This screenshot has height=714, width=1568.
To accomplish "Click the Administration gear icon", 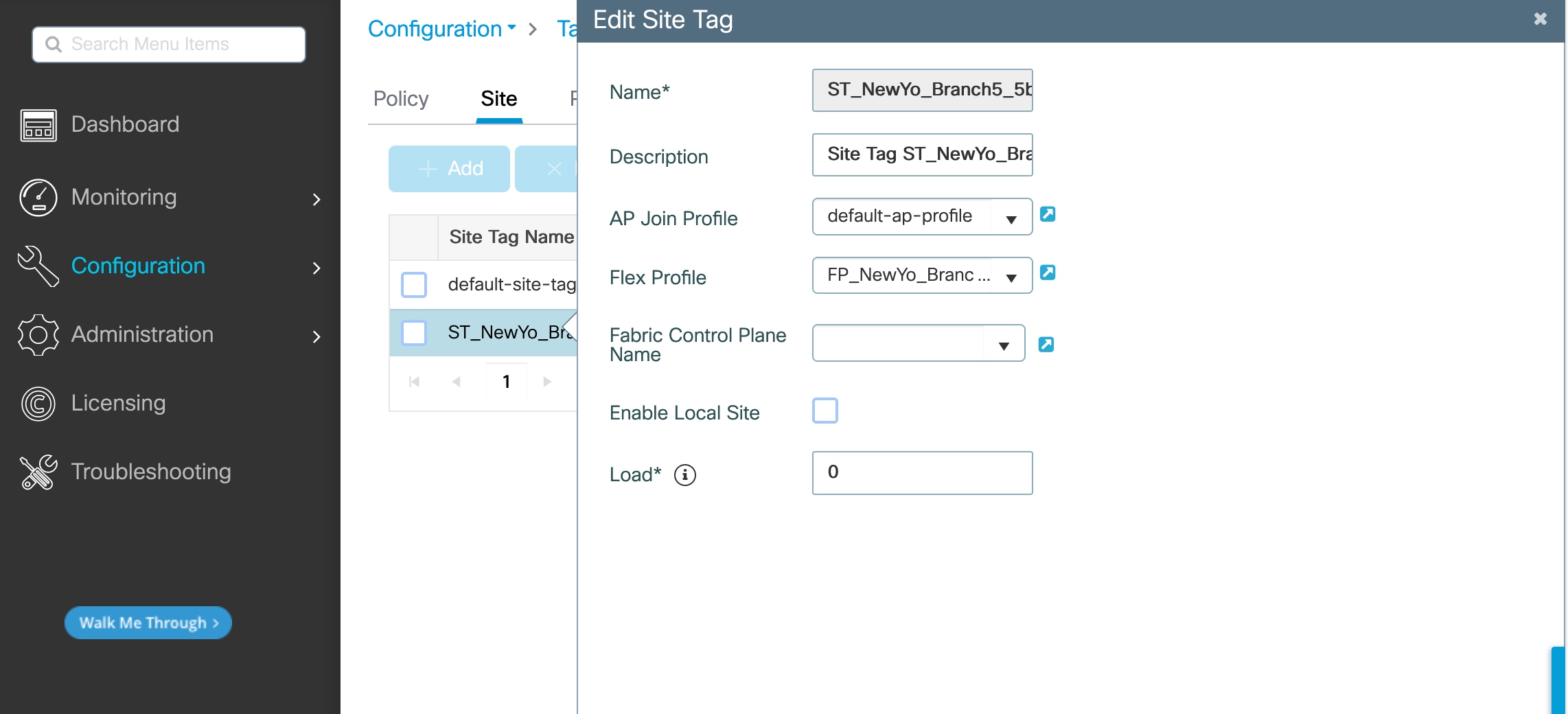I will tap(38, 335).
